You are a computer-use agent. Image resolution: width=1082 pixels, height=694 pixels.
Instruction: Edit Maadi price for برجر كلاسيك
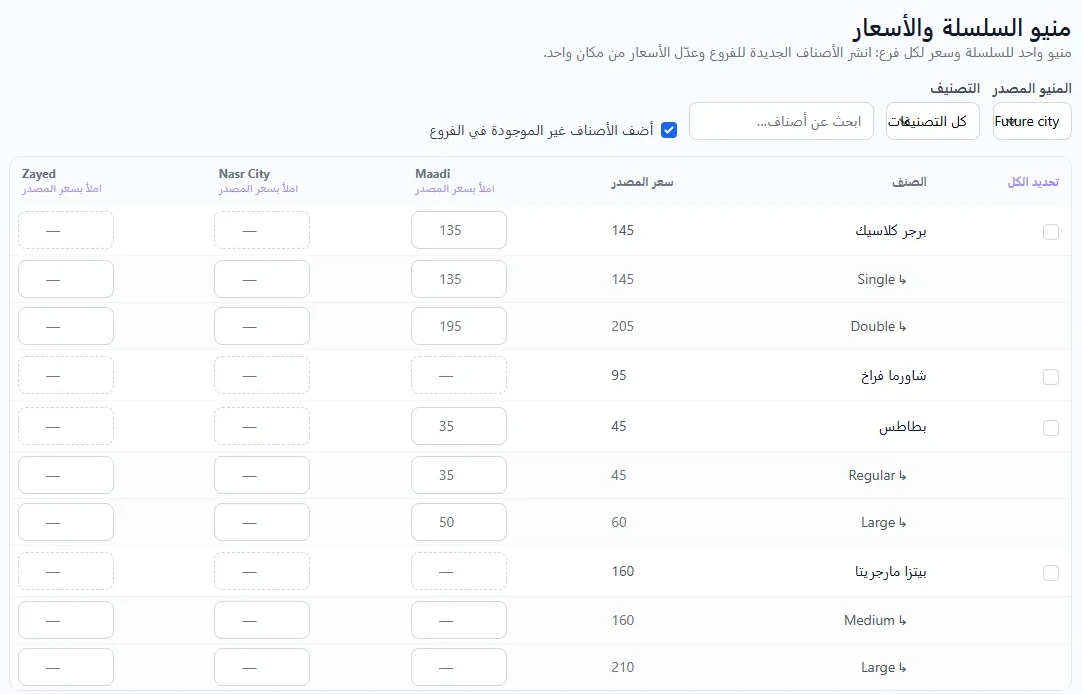tap(459, 230)
